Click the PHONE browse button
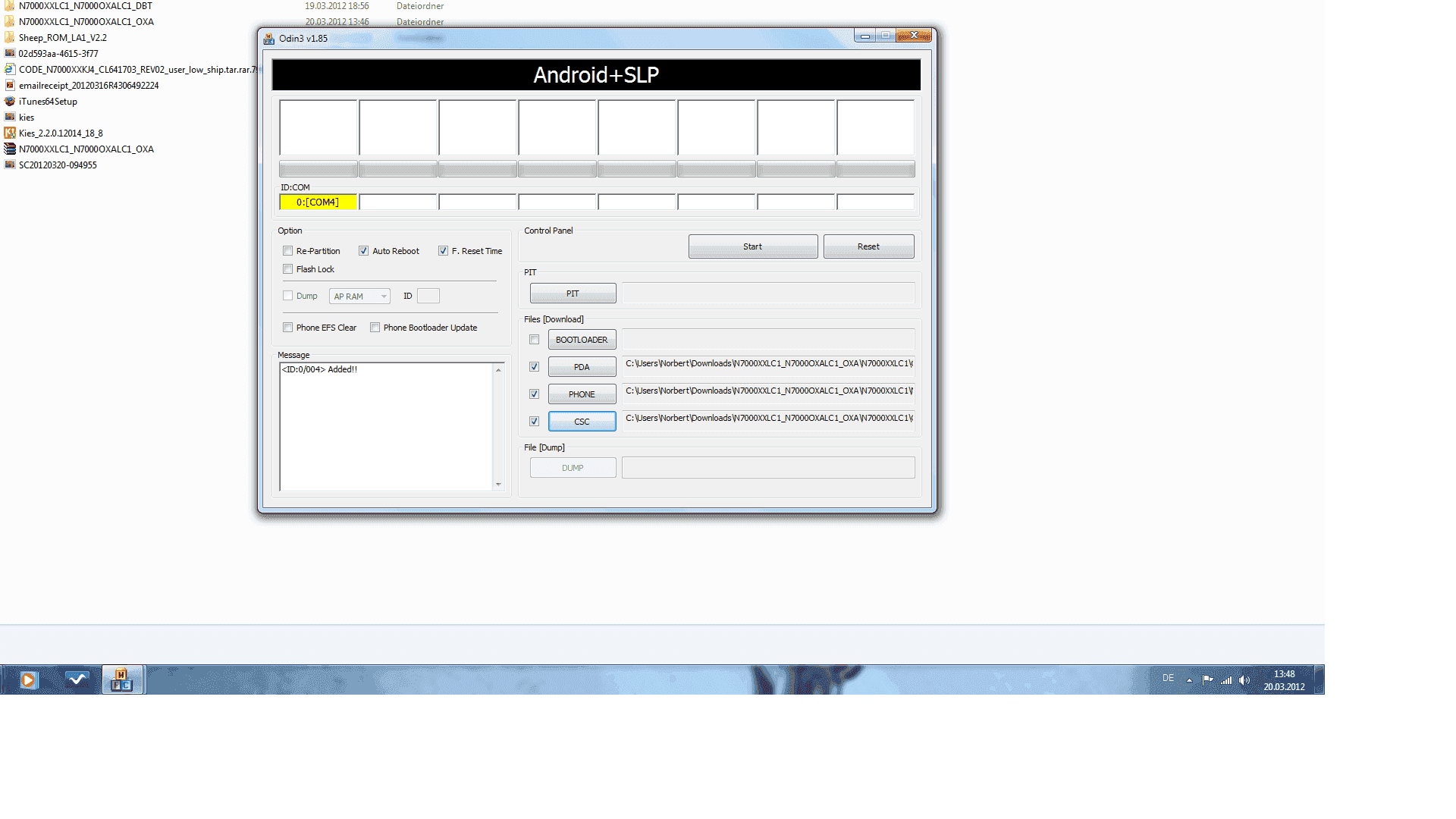The width and height of the screenshot is (1456, 819). [582, 394]
